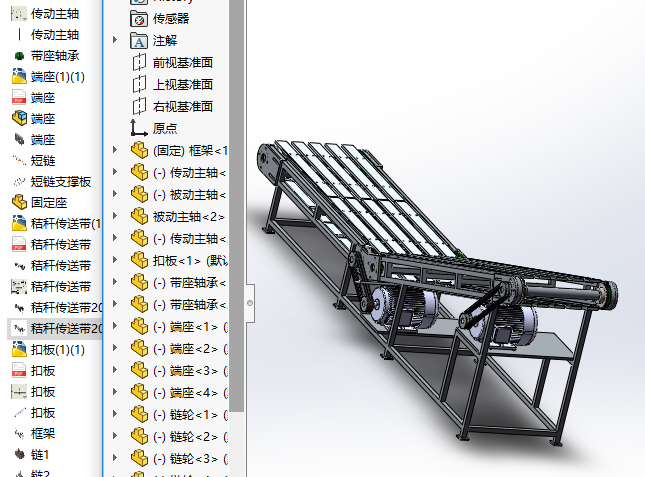This screenshot has width=645, height=477.
Task: Click the (-) 链轮<1> part icon
Action: (139, 415)
